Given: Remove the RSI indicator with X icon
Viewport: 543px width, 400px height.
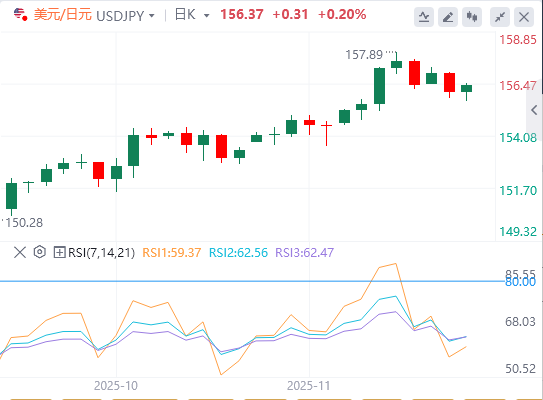Looking at the screenshot, I should coord(20,252).
